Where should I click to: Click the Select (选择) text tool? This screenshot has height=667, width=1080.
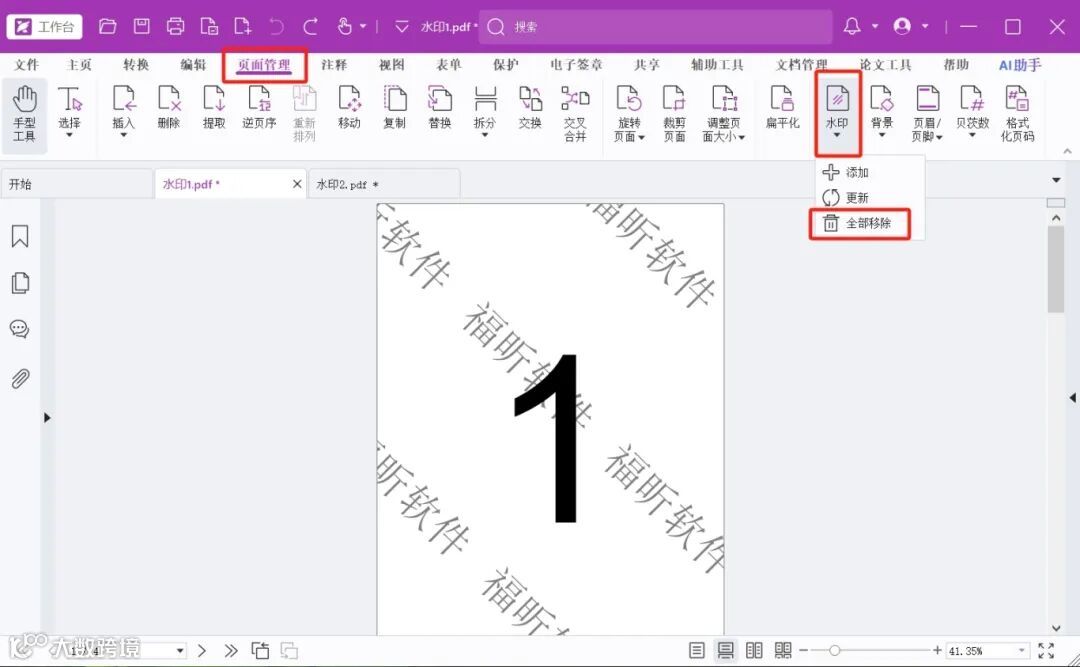[70, 112]
